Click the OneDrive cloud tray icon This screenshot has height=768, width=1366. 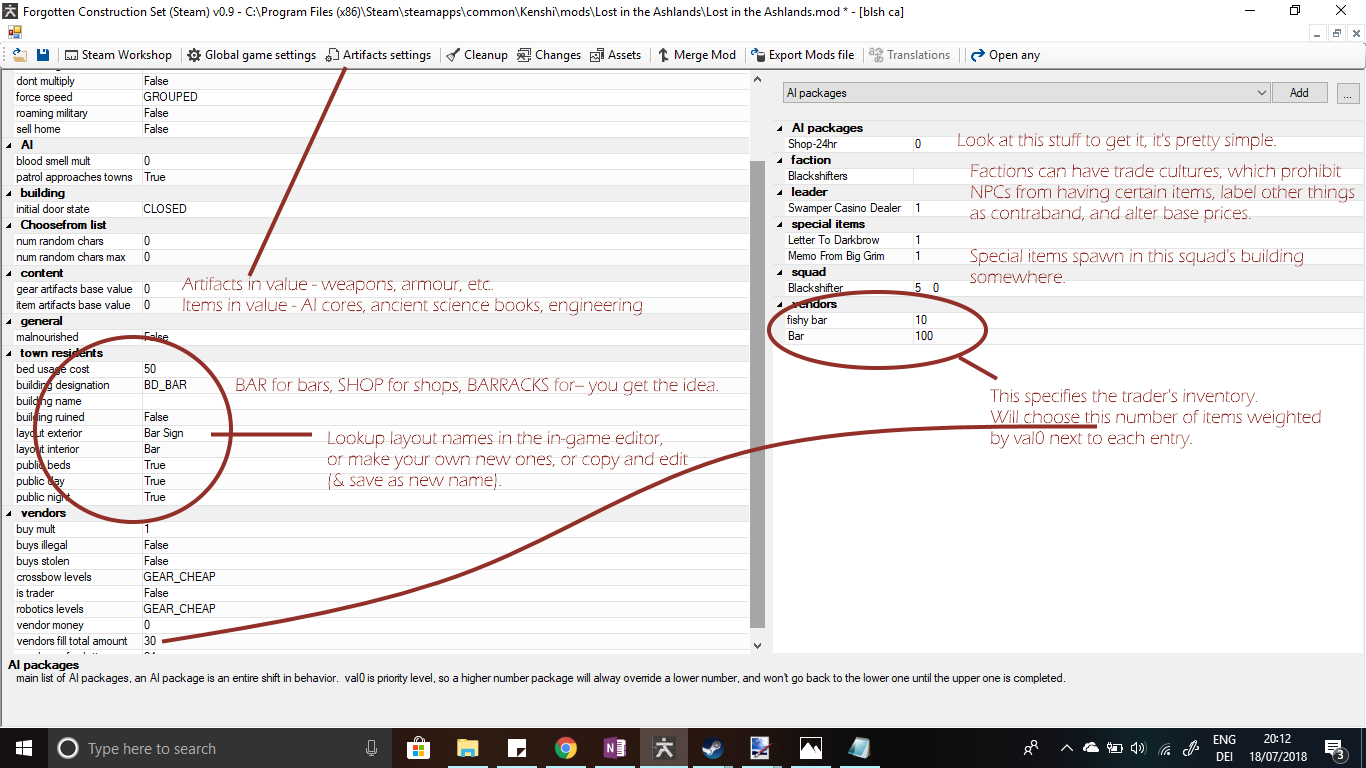pos(1091,748)
